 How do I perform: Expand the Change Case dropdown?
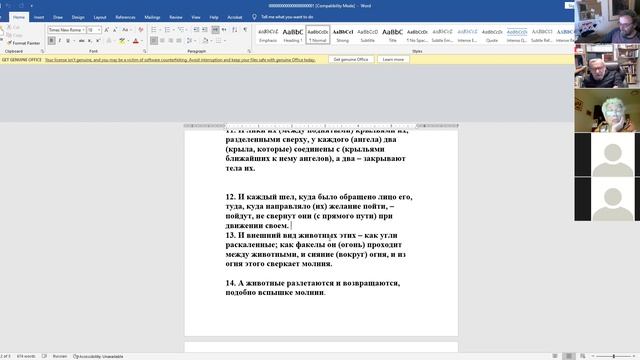click(x=131, y=30)
